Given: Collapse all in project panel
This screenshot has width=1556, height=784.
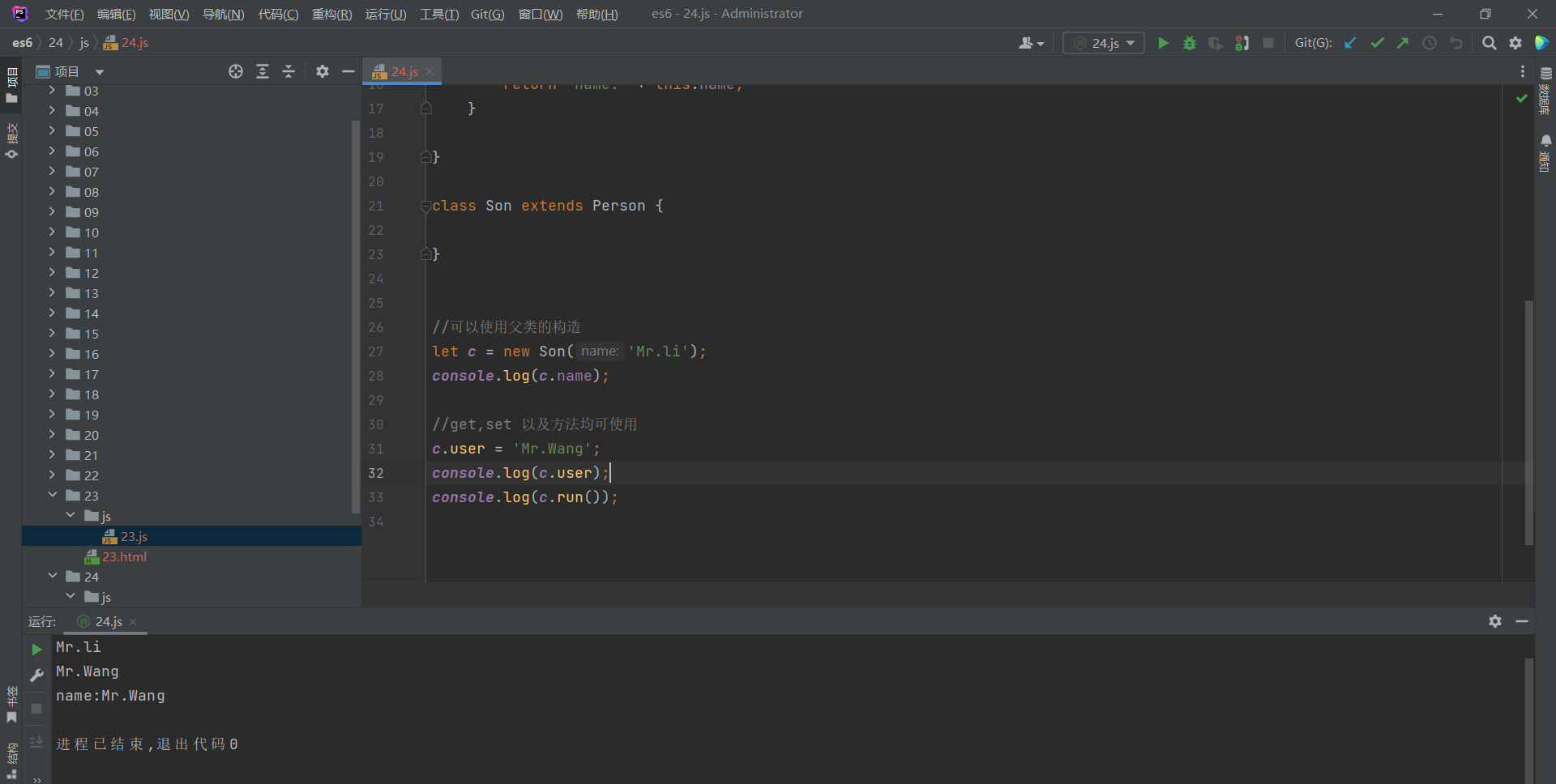Looking at the screenshot, I should click(289, 71).
